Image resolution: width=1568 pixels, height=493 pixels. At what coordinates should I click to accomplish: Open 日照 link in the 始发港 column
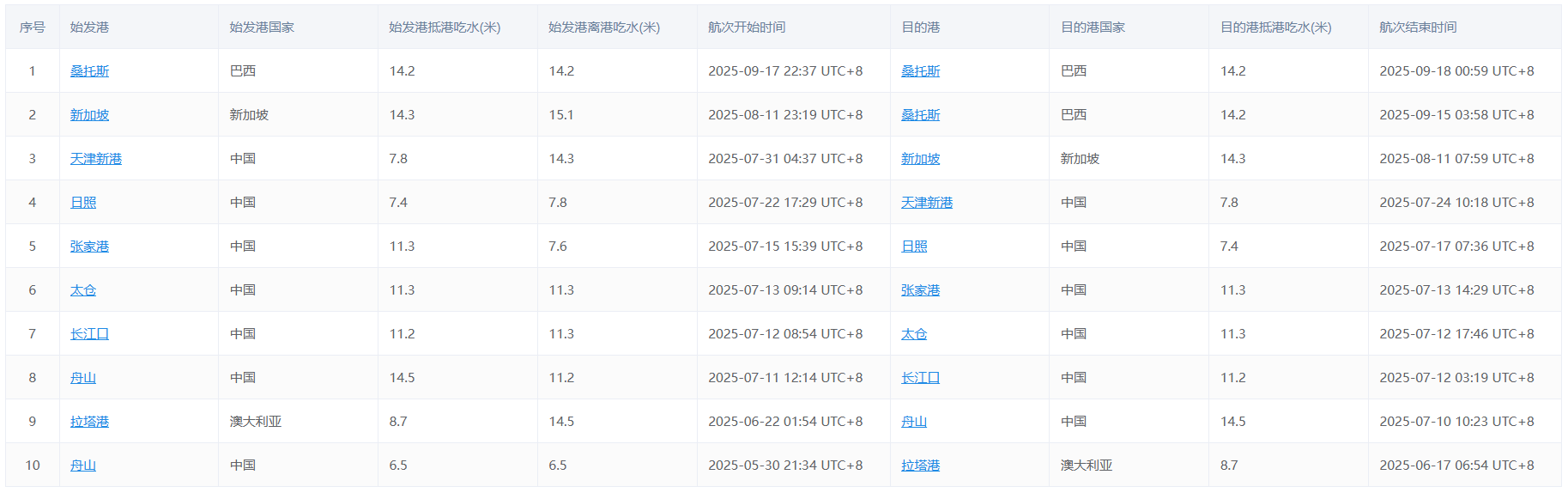click(x=83, y=203)
